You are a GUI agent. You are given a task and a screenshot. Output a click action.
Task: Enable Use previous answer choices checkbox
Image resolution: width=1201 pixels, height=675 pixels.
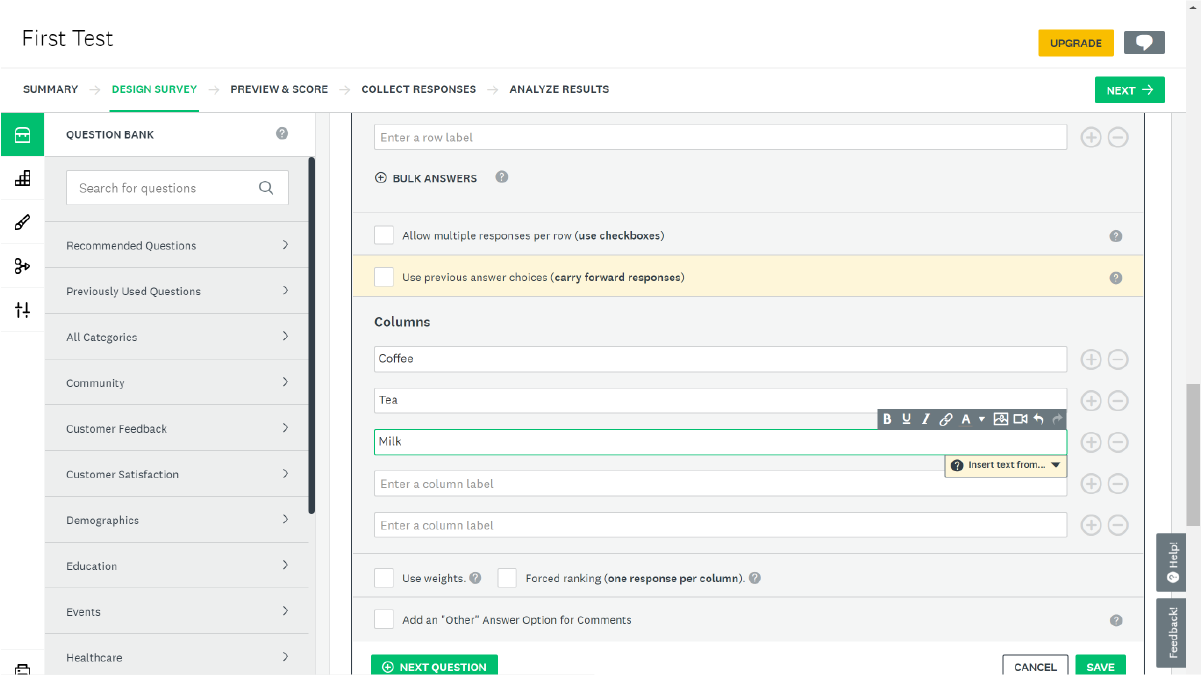(384, 277)
